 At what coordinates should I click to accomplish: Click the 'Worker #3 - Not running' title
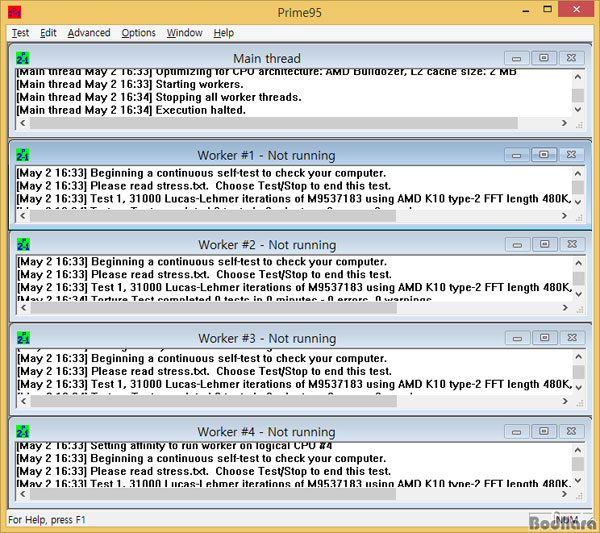267,338
